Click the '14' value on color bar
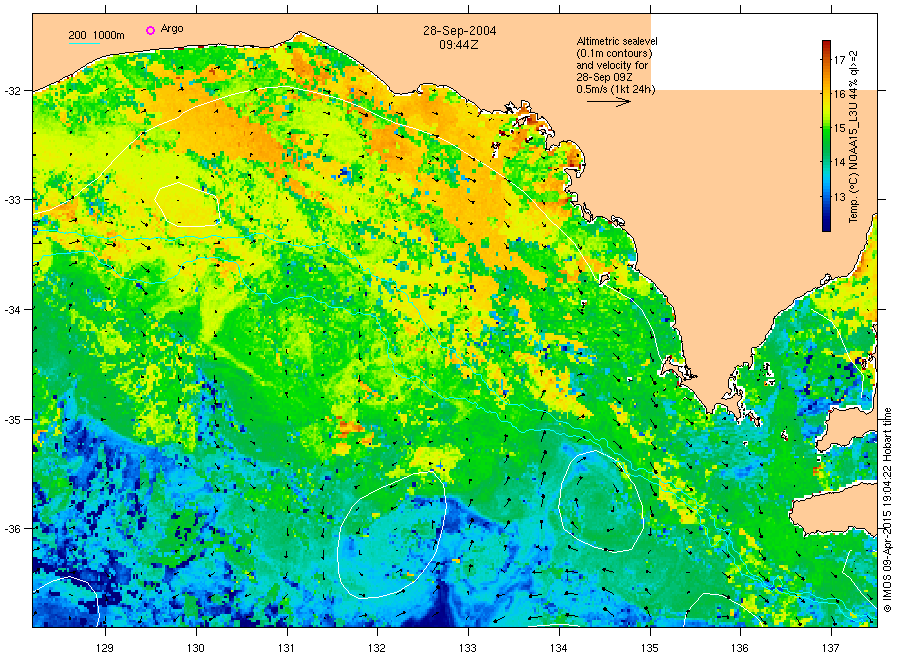The height and width of the screenshot is (660, 900). [839, 162]
